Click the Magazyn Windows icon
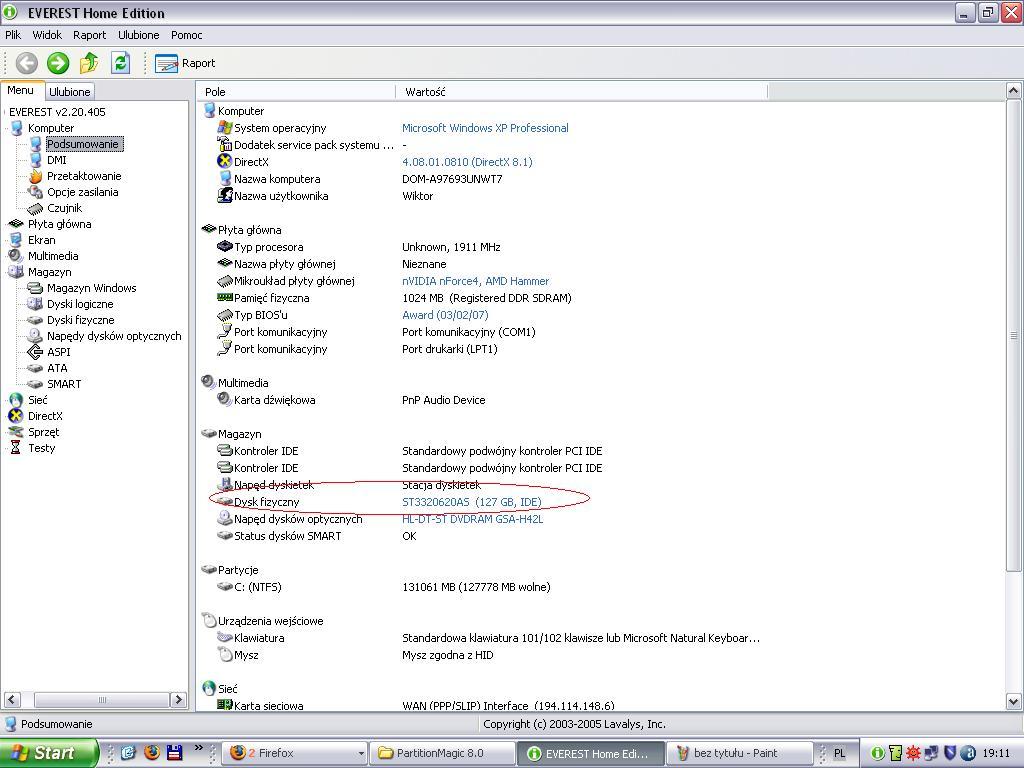1024x768 pixels. 35,288
